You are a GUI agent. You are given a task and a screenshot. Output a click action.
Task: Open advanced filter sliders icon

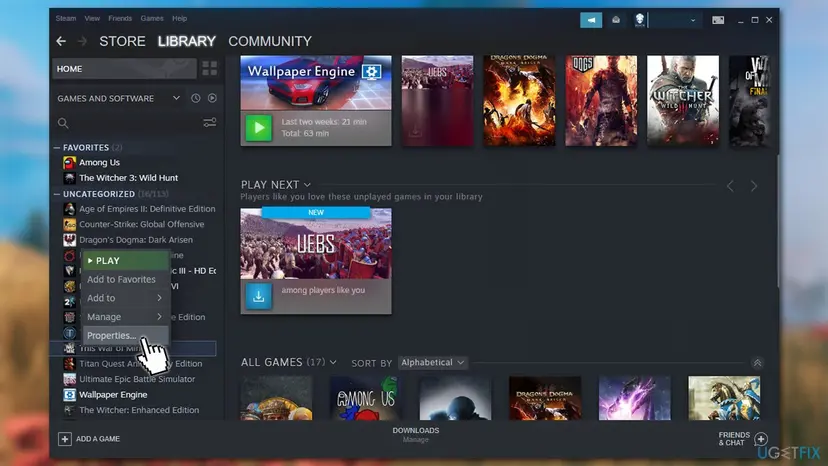(x=210, y=123)
